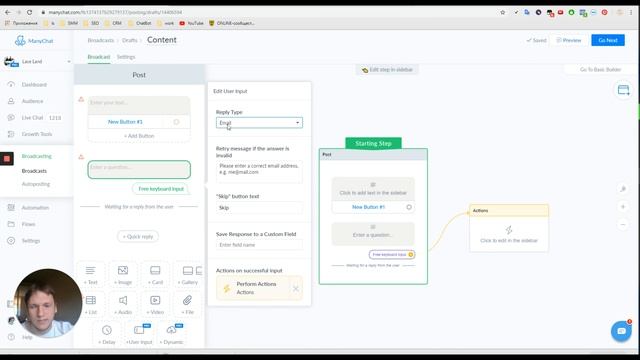Add a User Input block
Viewport: 640px width, 360px height.
click(139, 334)
